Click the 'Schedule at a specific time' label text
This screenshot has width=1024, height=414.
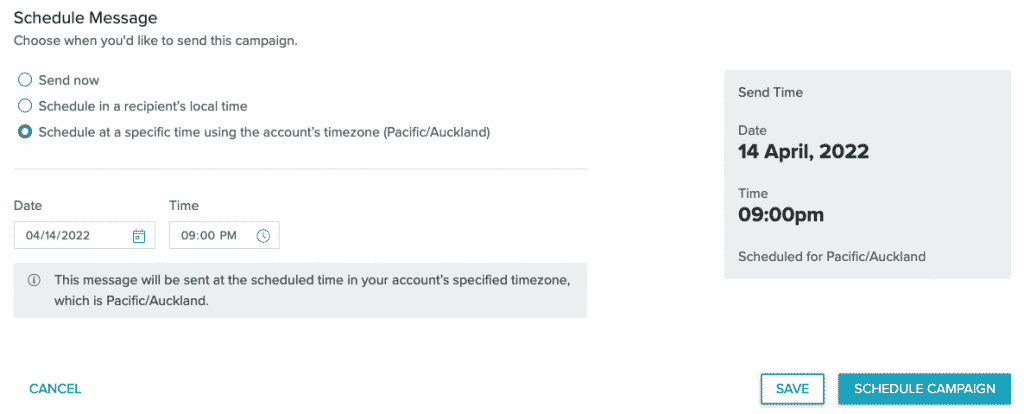click(x=264, y=131)
